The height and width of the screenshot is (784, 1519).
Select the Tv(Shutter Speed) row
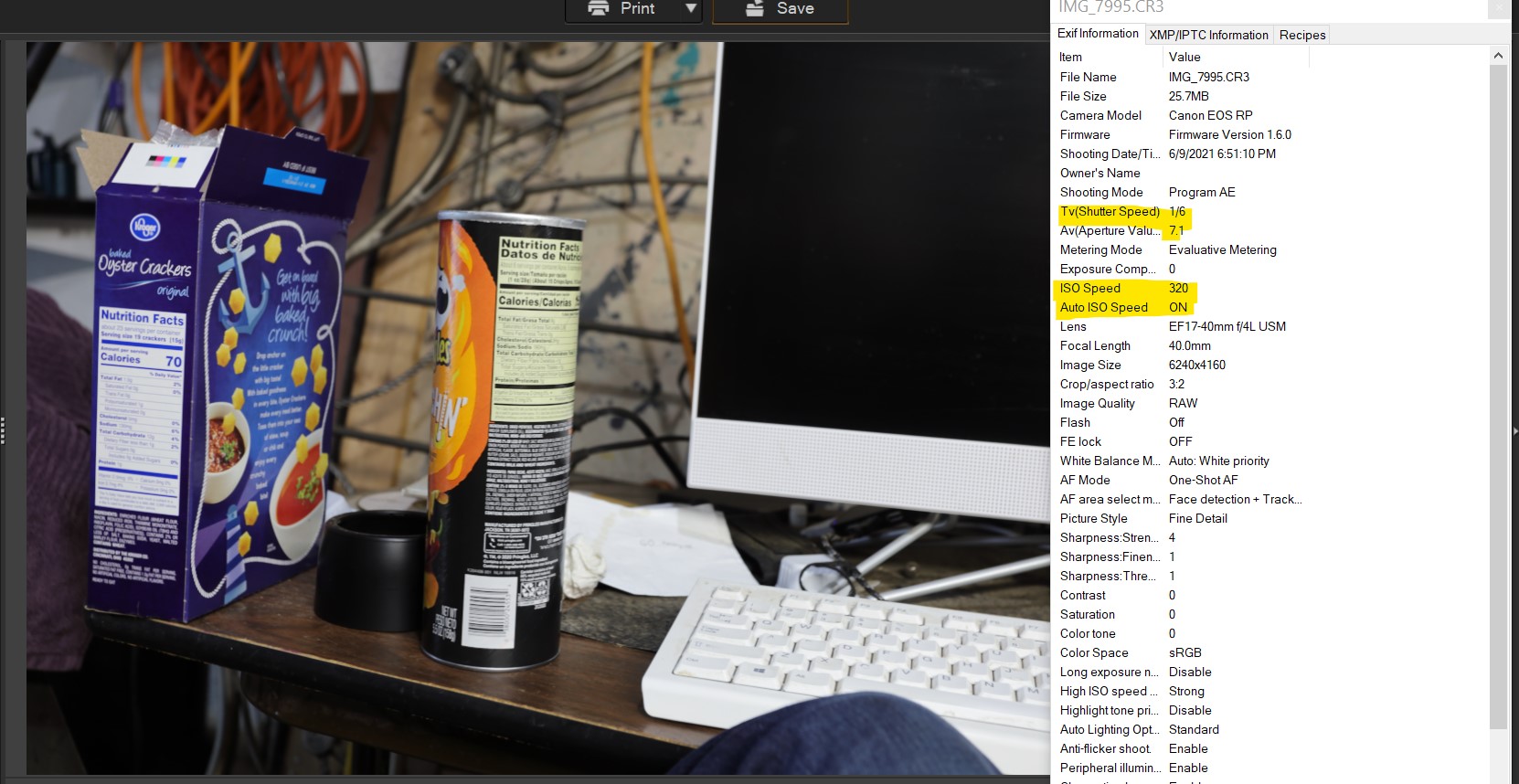1110,211
